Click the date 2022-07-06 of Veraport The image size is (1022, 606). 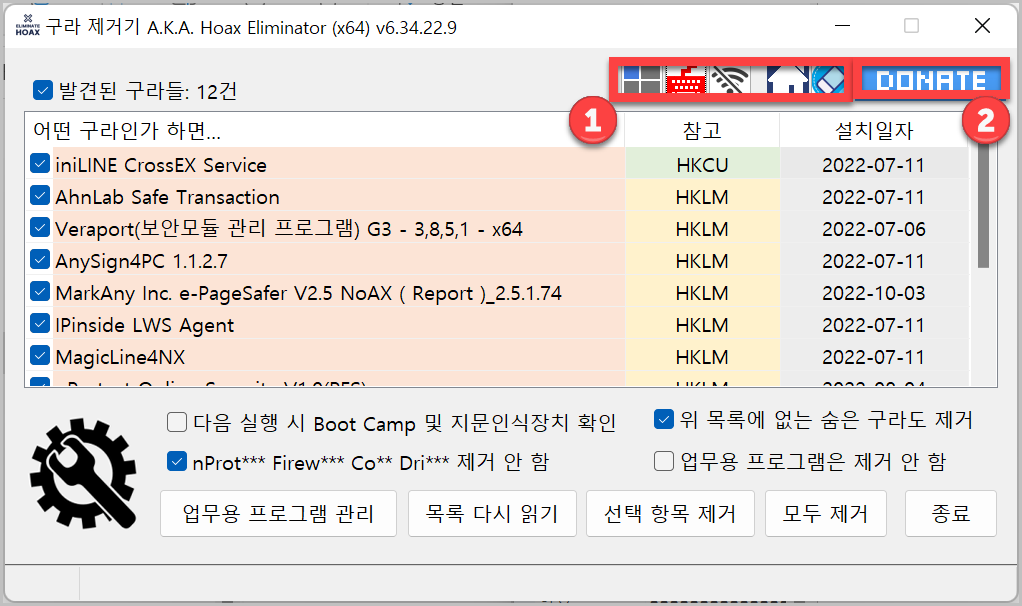(873, 229)
